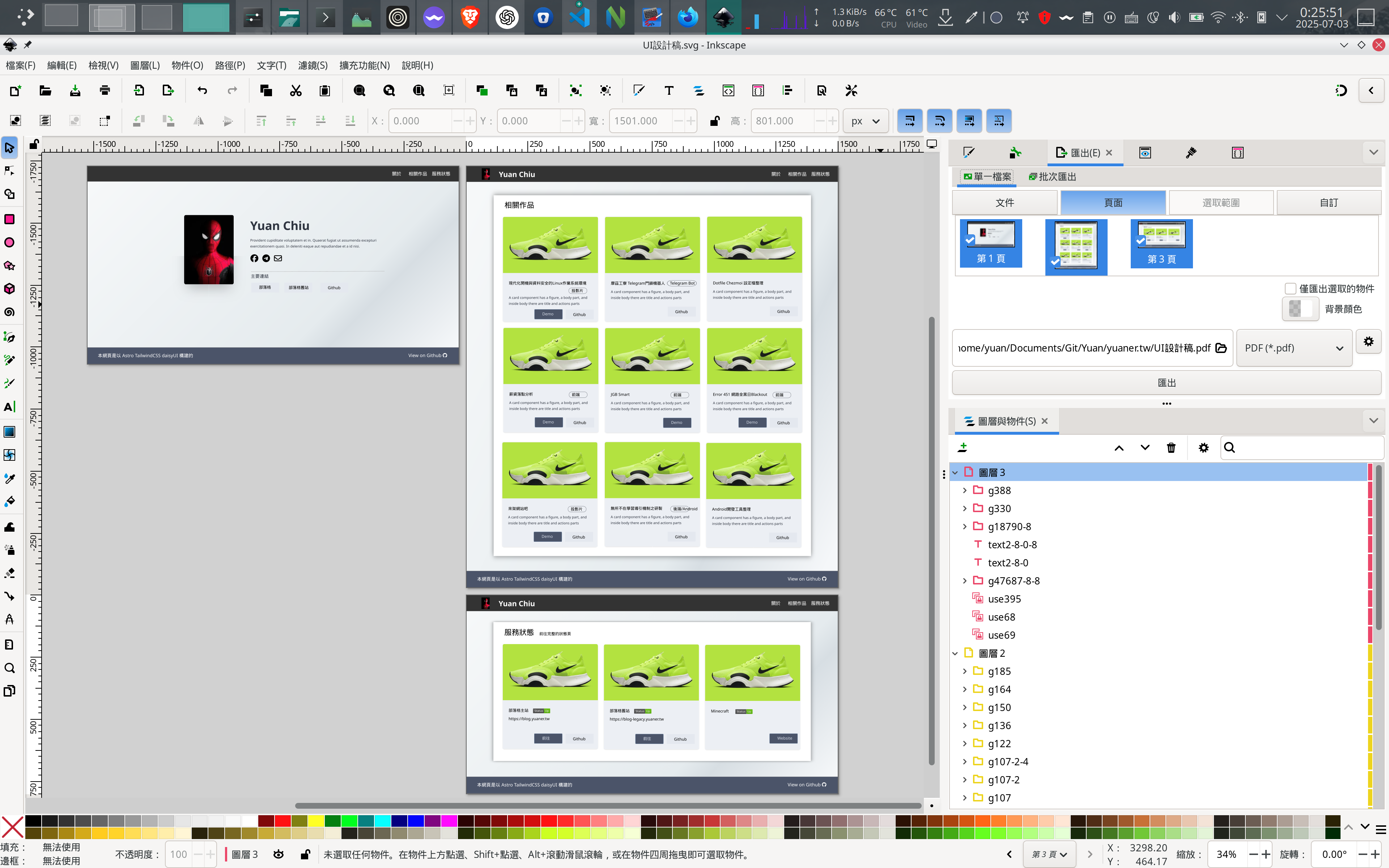Select the 文件 export area button
Screen dimensions: 1389x868
pos(1004,203)
